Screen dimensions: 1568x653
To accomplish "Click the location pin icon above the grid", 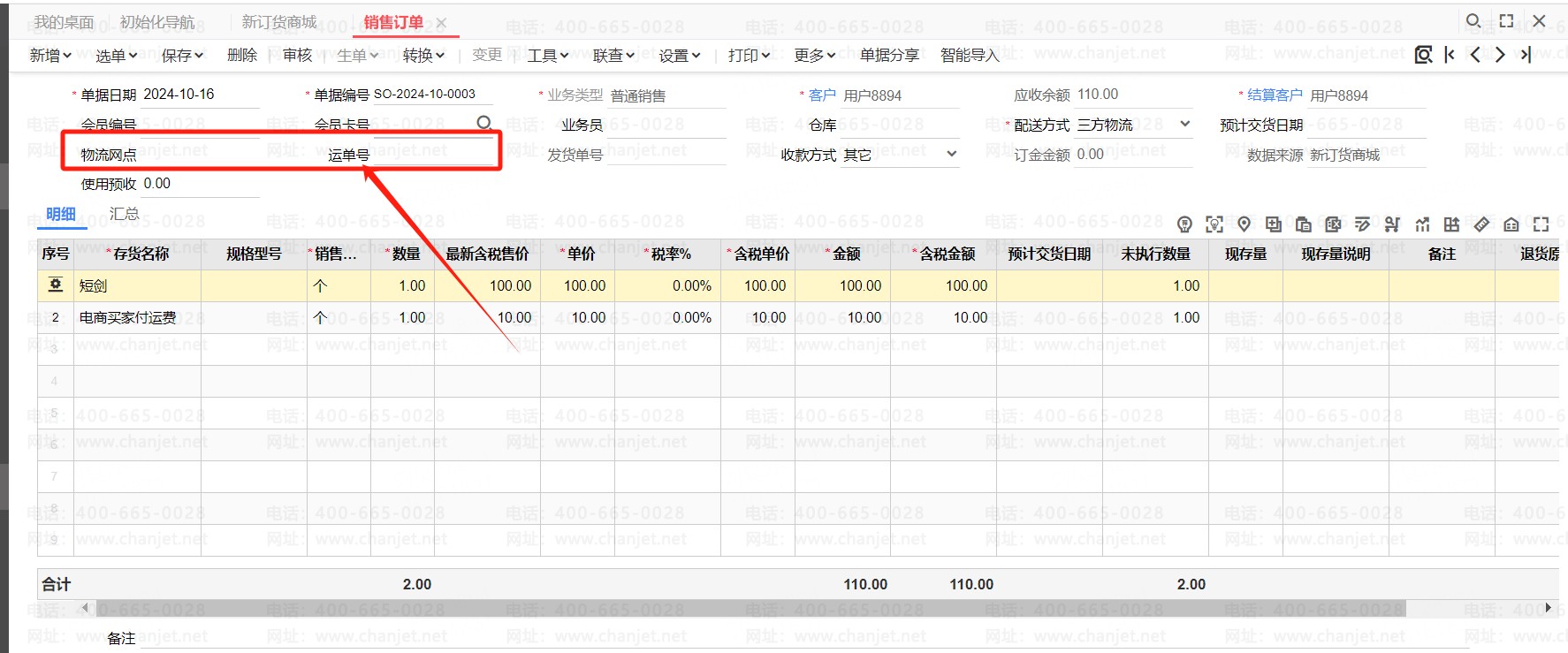I will pyautogui.click(x=1244, y=224).
